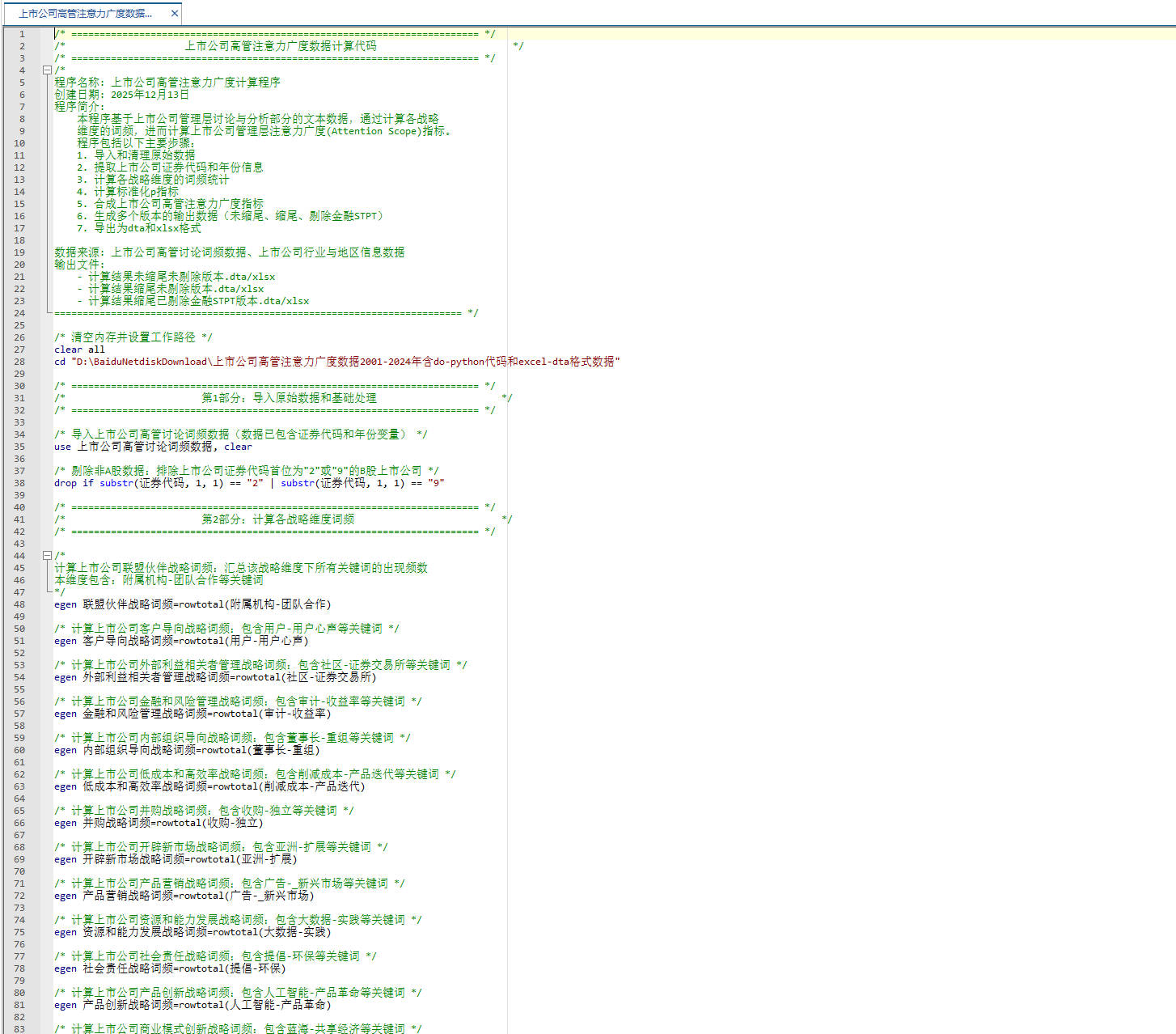Click the drop if substr command line

point(249,483)
